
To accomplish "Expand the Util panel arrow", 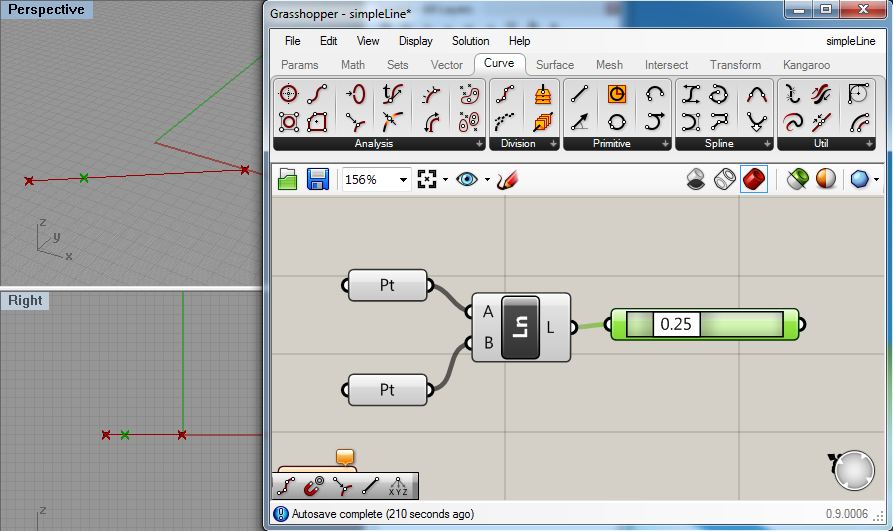I will click(x=869, y=144).
